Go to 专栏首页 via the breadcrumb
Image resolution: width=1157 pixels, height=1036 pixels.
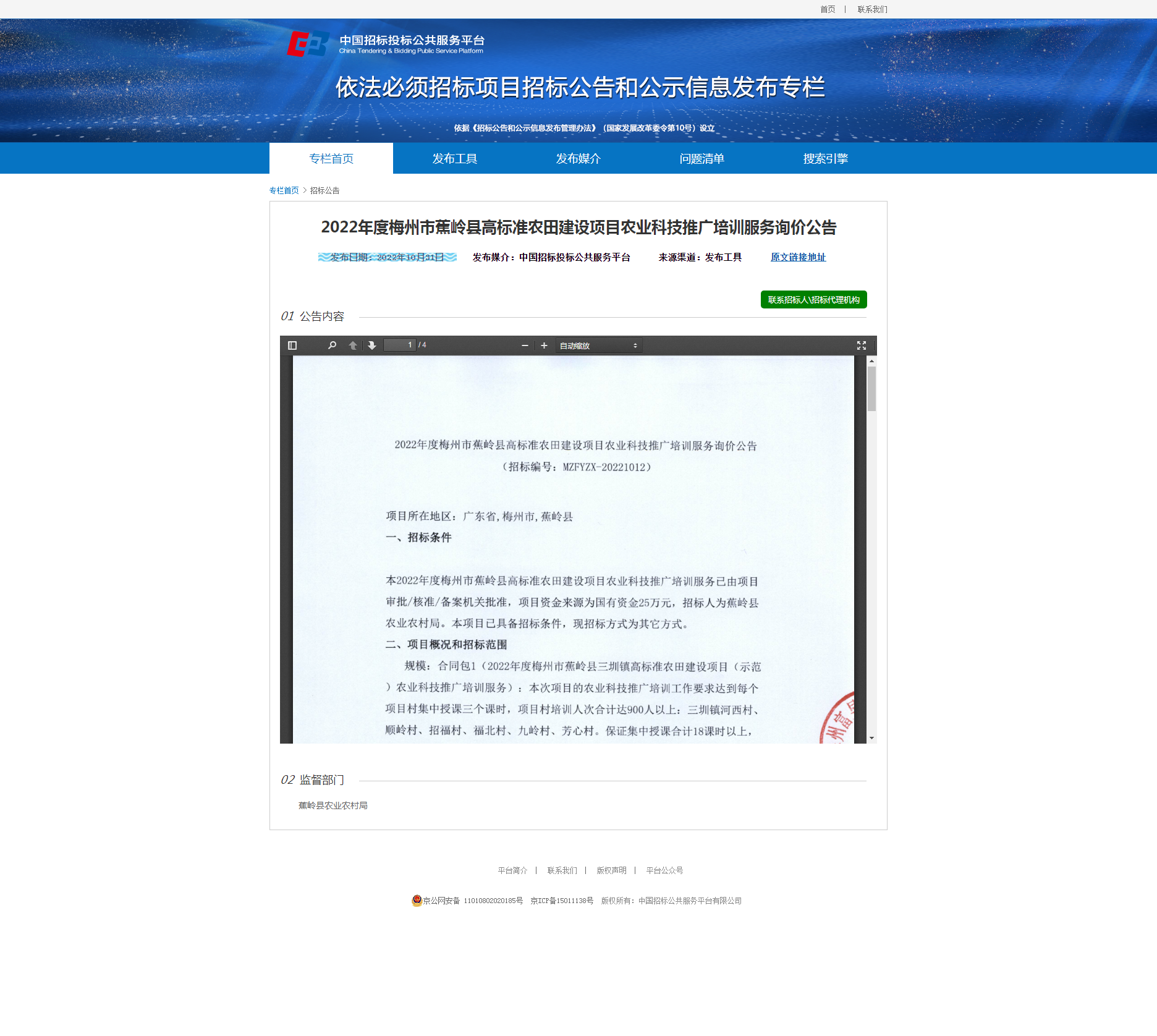284,190
